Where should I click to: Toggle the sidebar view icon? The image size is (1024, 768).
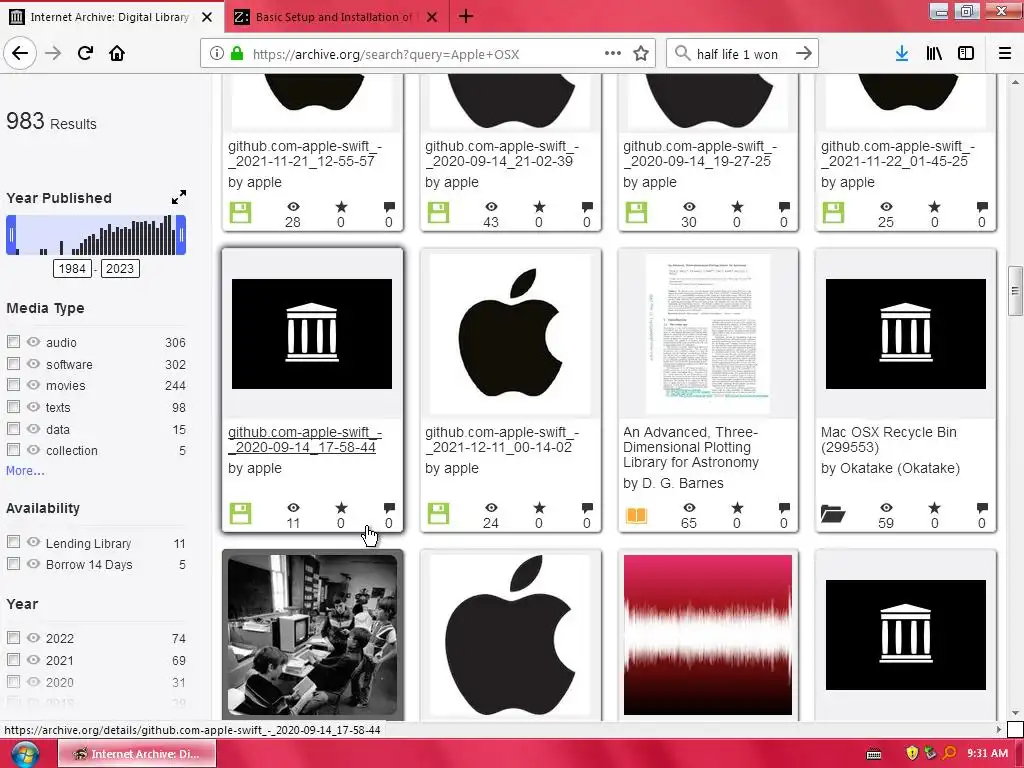pyautogui.click(x=966, y=54)
